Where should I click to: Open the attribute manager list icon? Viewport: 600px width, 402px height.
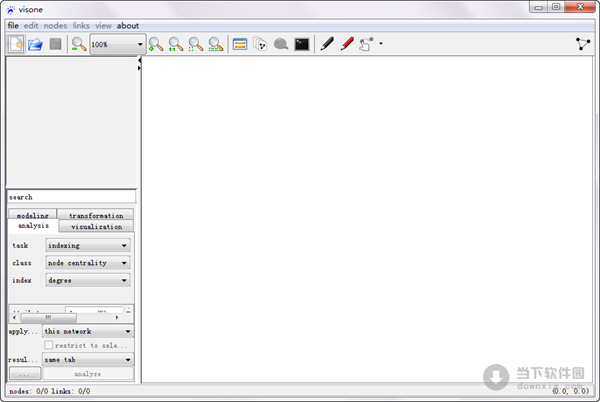[240, 44]
